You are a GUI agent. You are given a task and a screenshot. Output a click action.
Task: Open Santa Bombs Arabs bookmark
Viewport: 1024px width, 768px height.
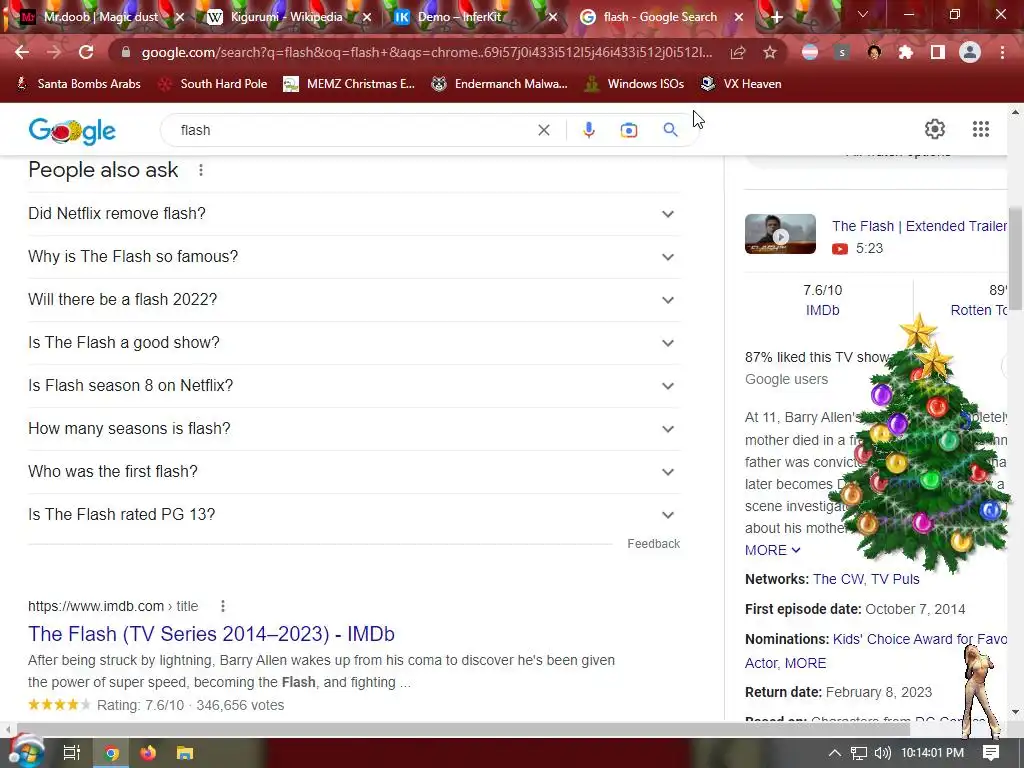click(x=79, y=84)
